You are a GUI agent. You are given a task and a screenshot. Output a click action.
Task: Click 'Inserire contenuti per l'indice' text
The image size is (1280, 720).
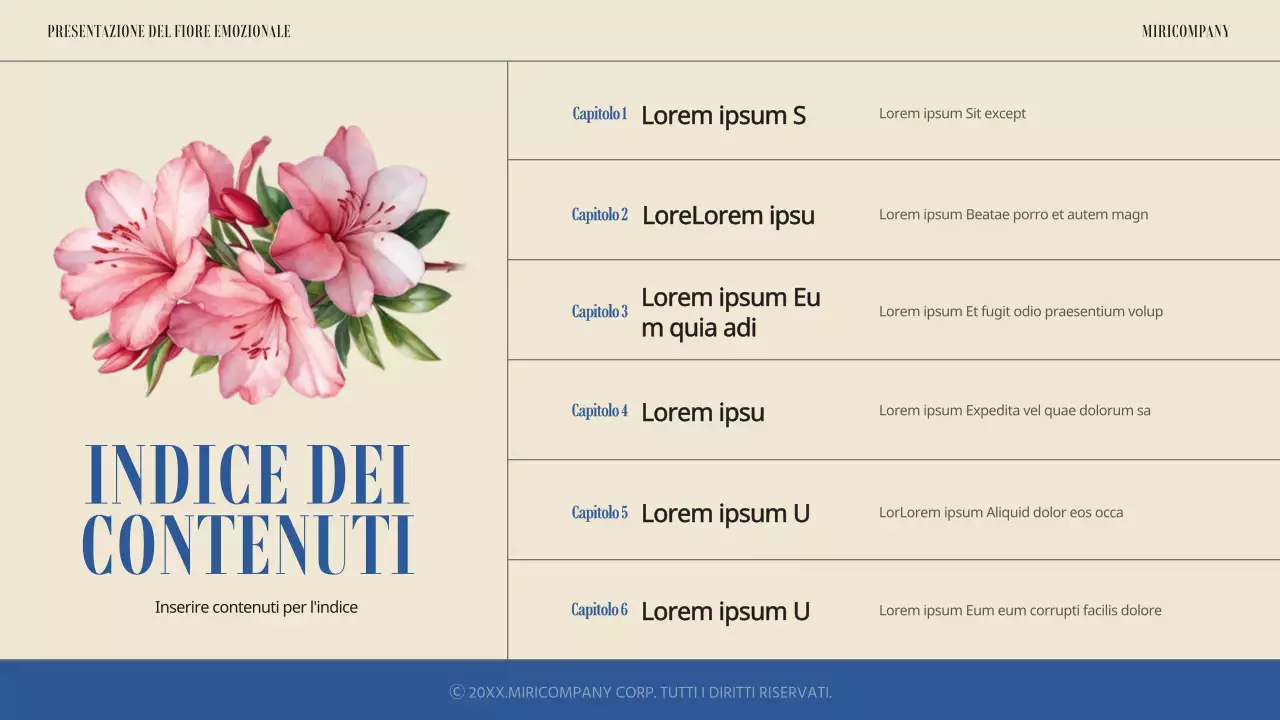pyautogui.click(x=256, y=606)
